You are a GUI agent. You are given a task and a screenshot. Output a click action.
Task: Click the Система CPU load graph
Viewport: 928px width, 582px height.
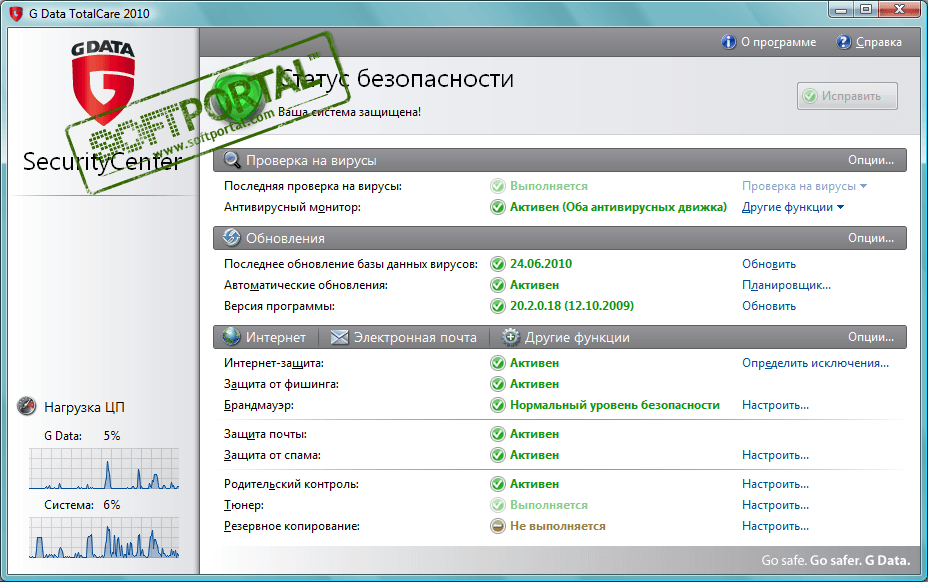coord(104,538)
